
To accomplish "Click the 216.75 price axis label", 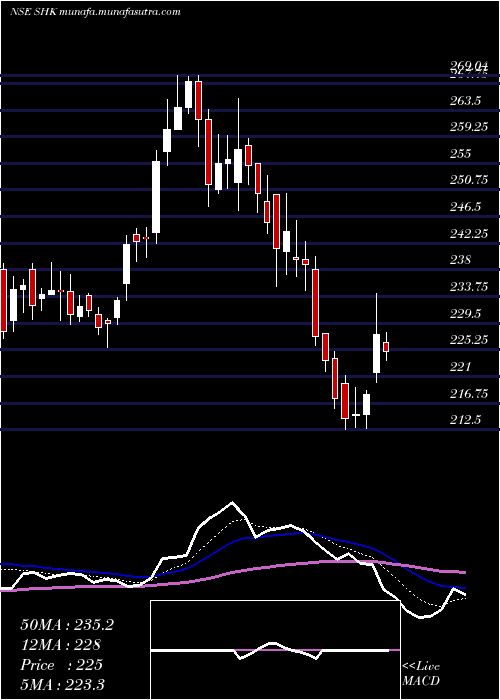I will click(469, 394).
